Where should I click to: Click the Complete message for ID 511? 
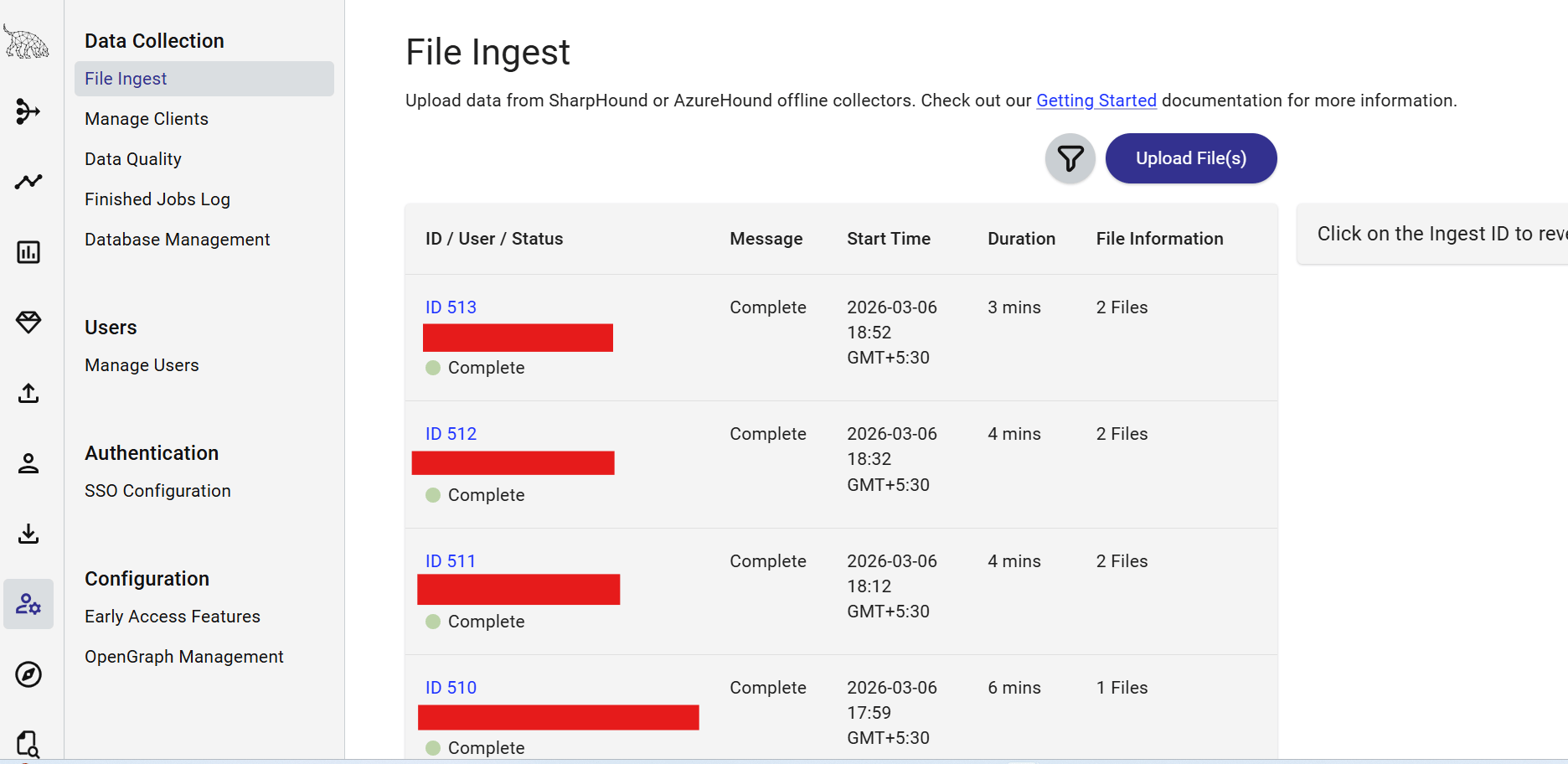pos(768,561)
